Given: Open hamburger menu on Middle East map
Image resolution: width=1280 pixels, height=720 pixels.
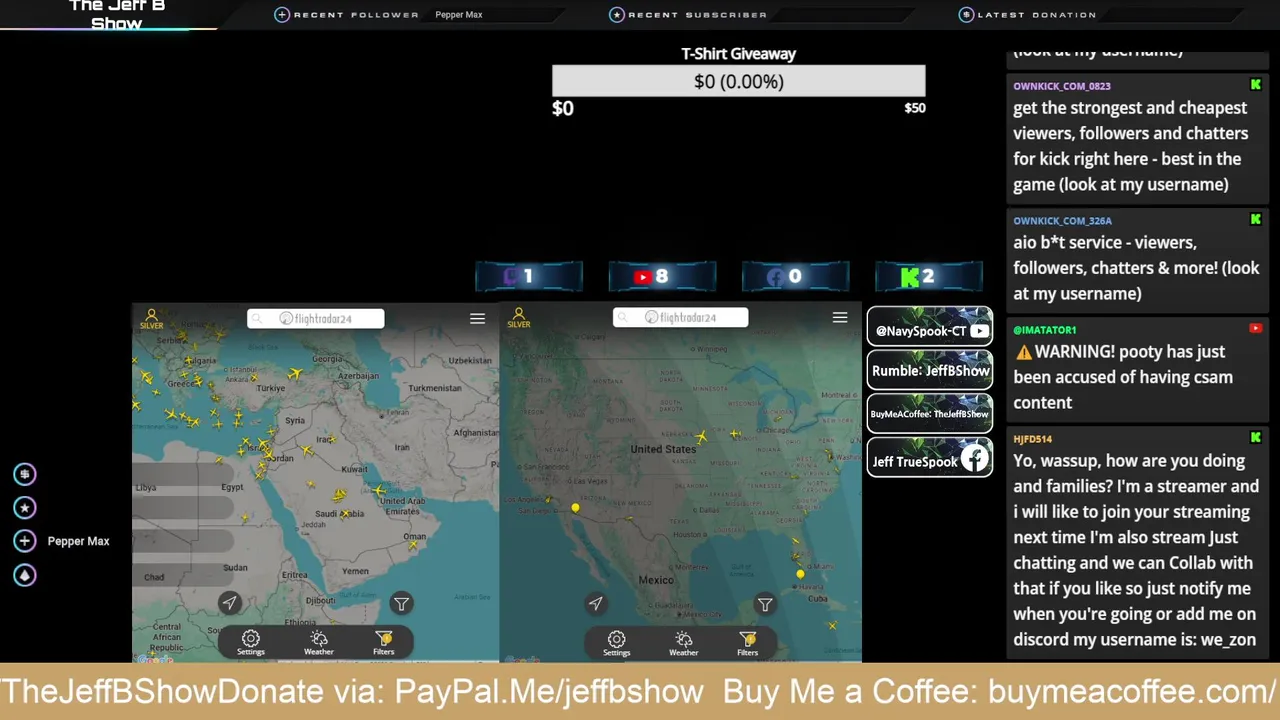Looking at the screenshot, I should [477, 318].
